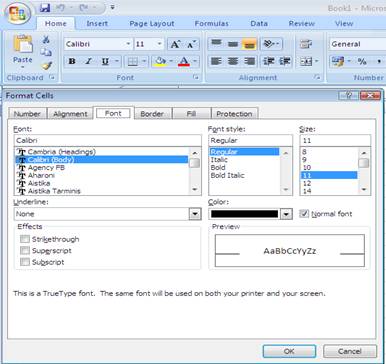Open the Border tab in Format Cells
386x364 pixels.
point(152,114)
